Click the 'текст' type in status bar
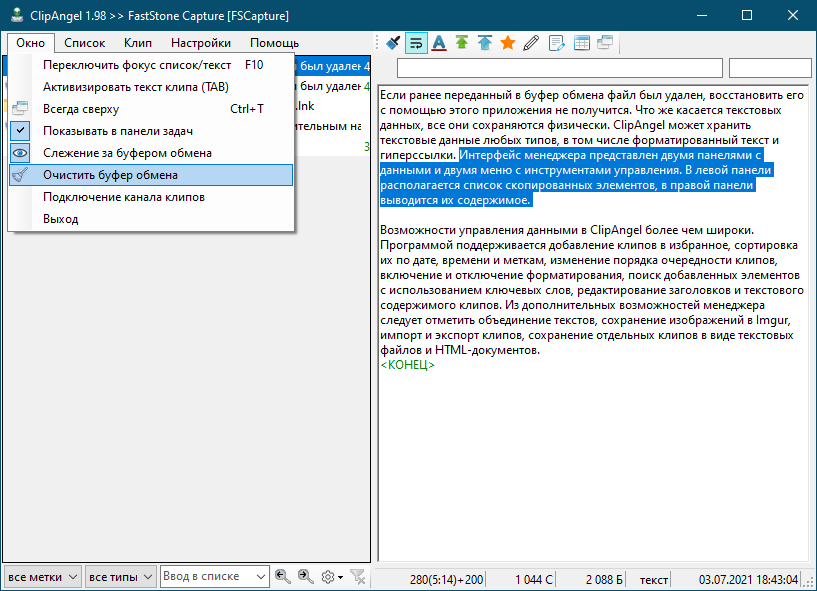 654,580
